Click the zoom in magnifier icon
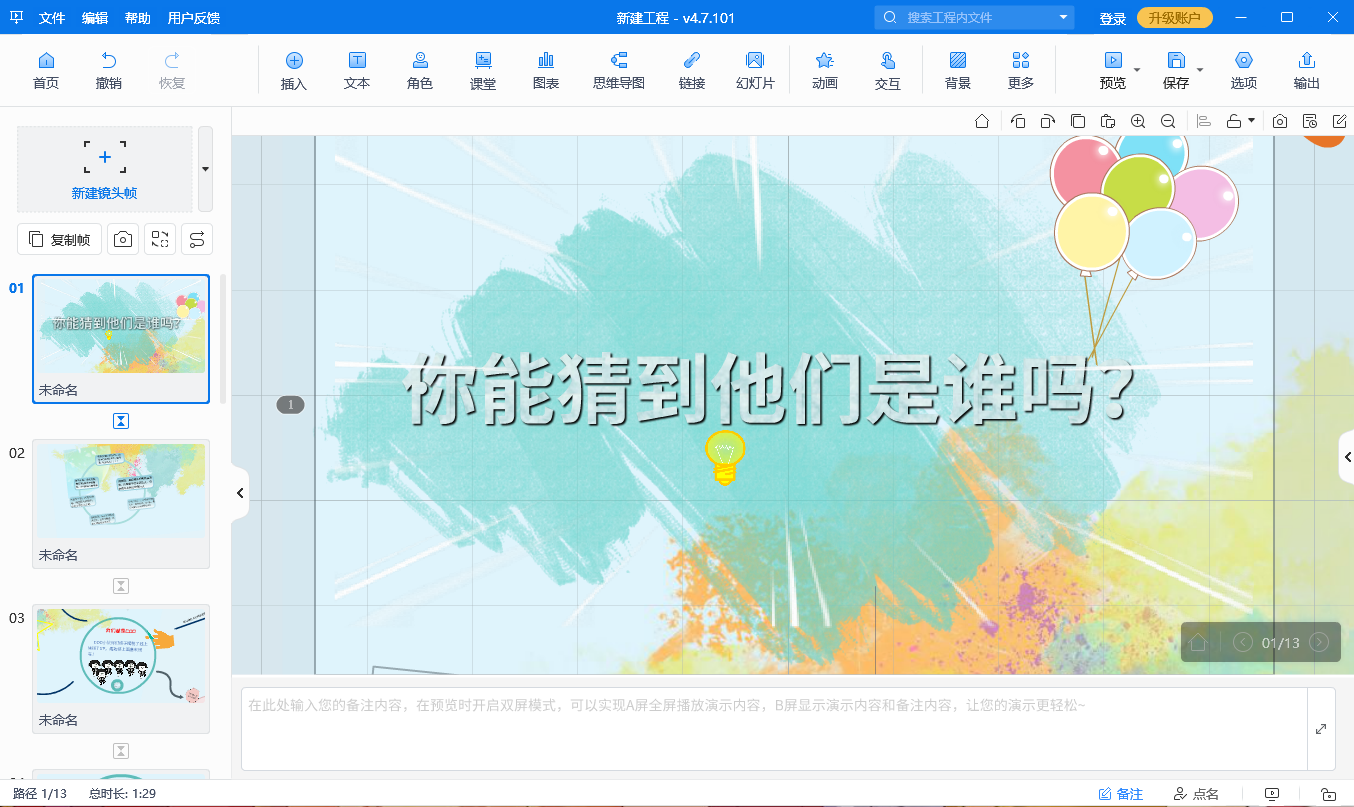The height and width of the screenshot is (807, 1354). [x=1138, y=121]
